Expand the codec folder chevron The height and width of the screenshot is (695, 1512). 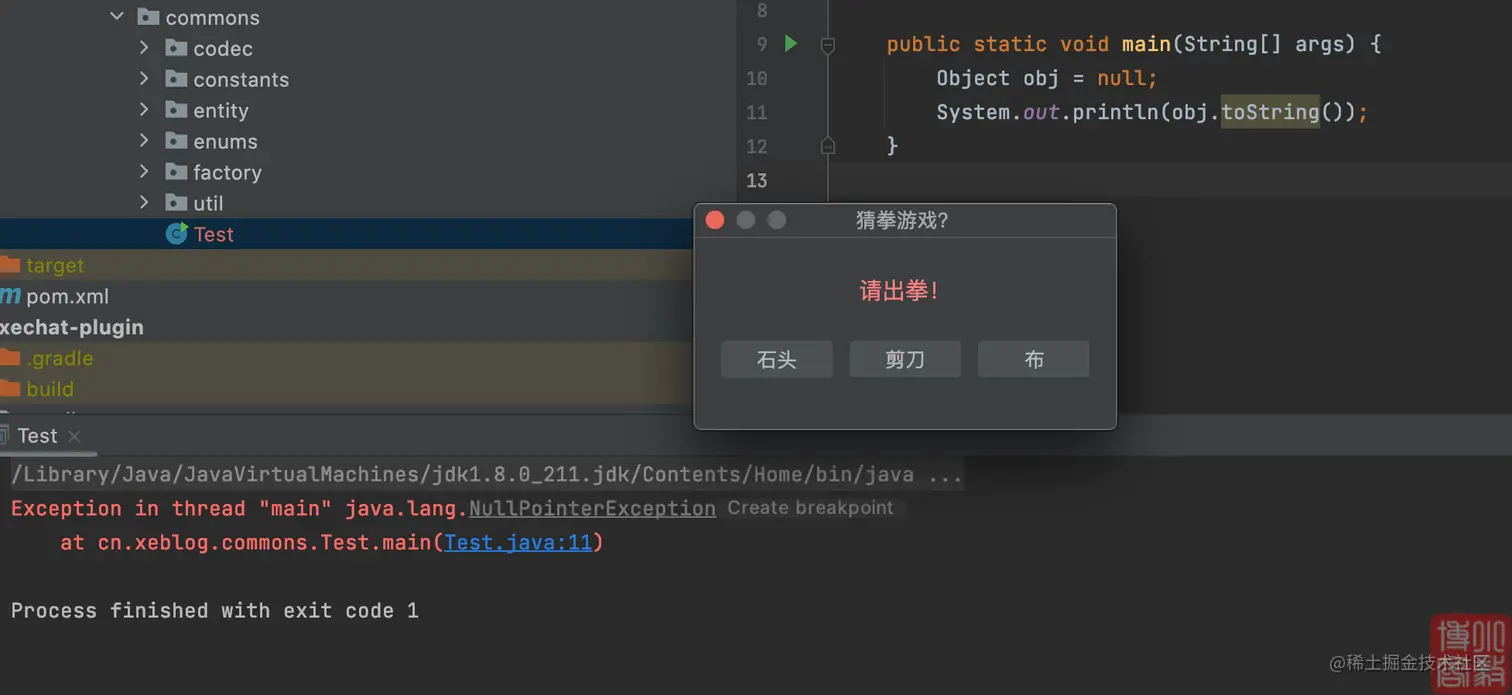[144, 48]
